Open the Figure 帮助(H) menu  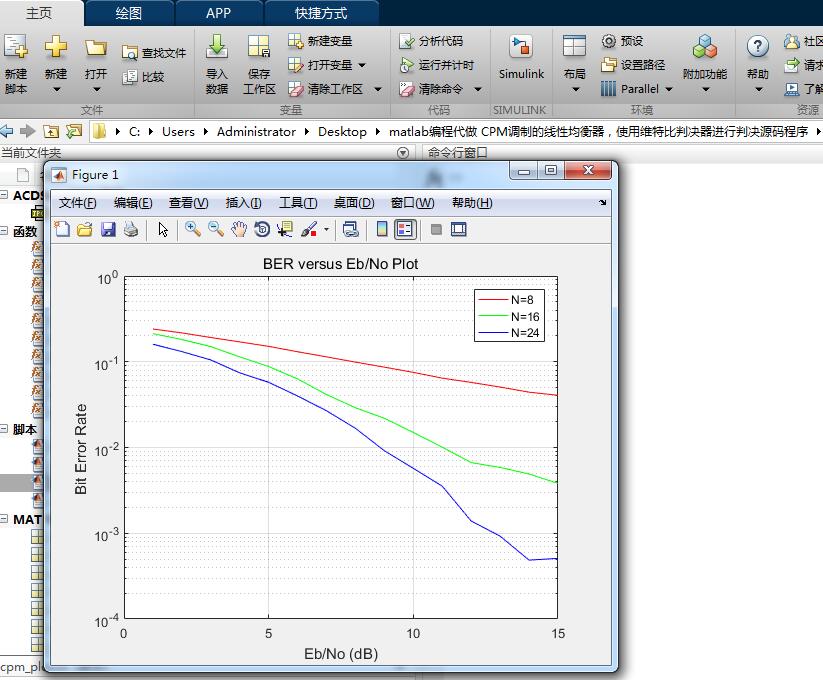[x=472, y=203]
